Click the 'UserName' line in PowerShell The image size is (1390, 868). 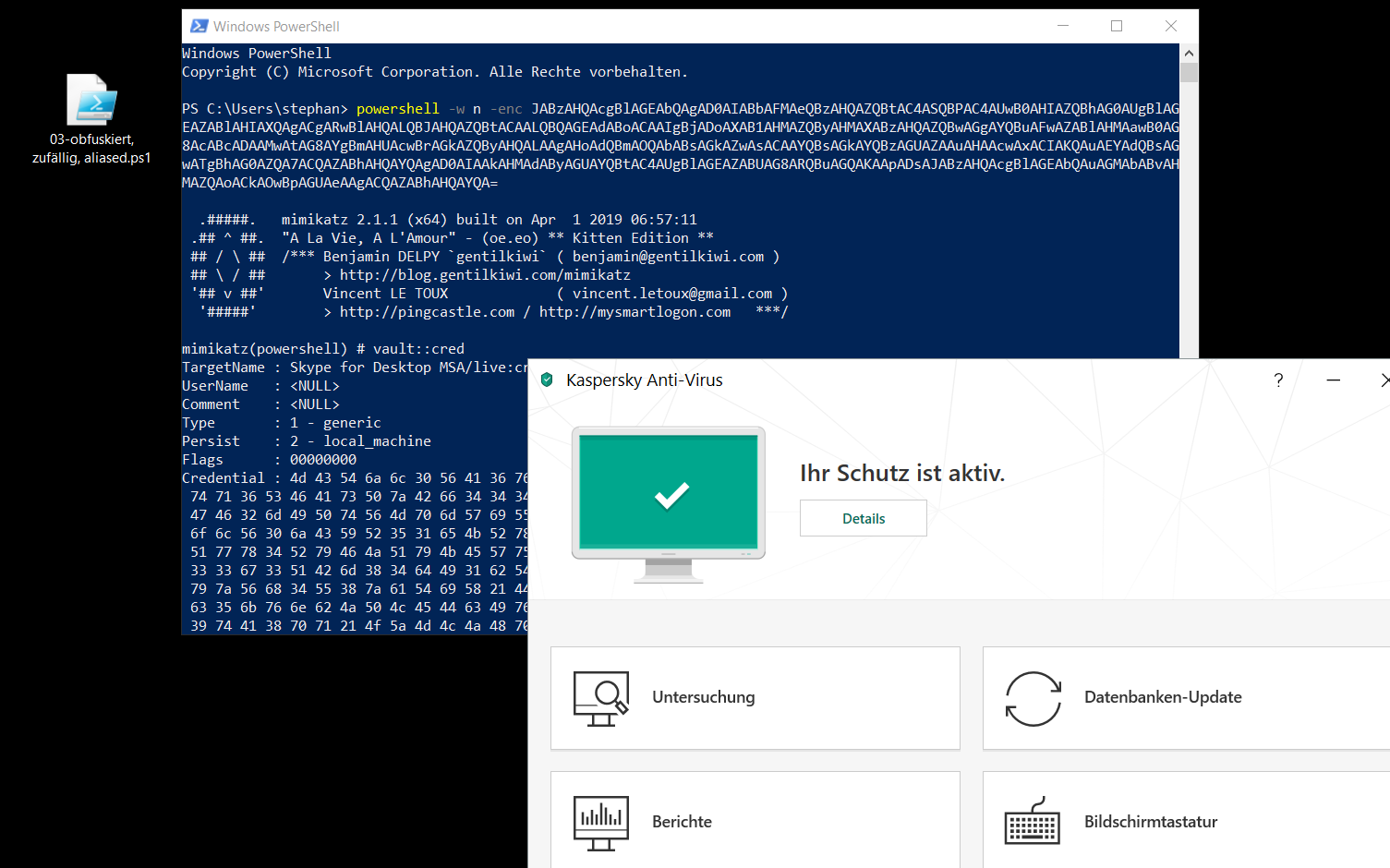click(x=260, y=386)
